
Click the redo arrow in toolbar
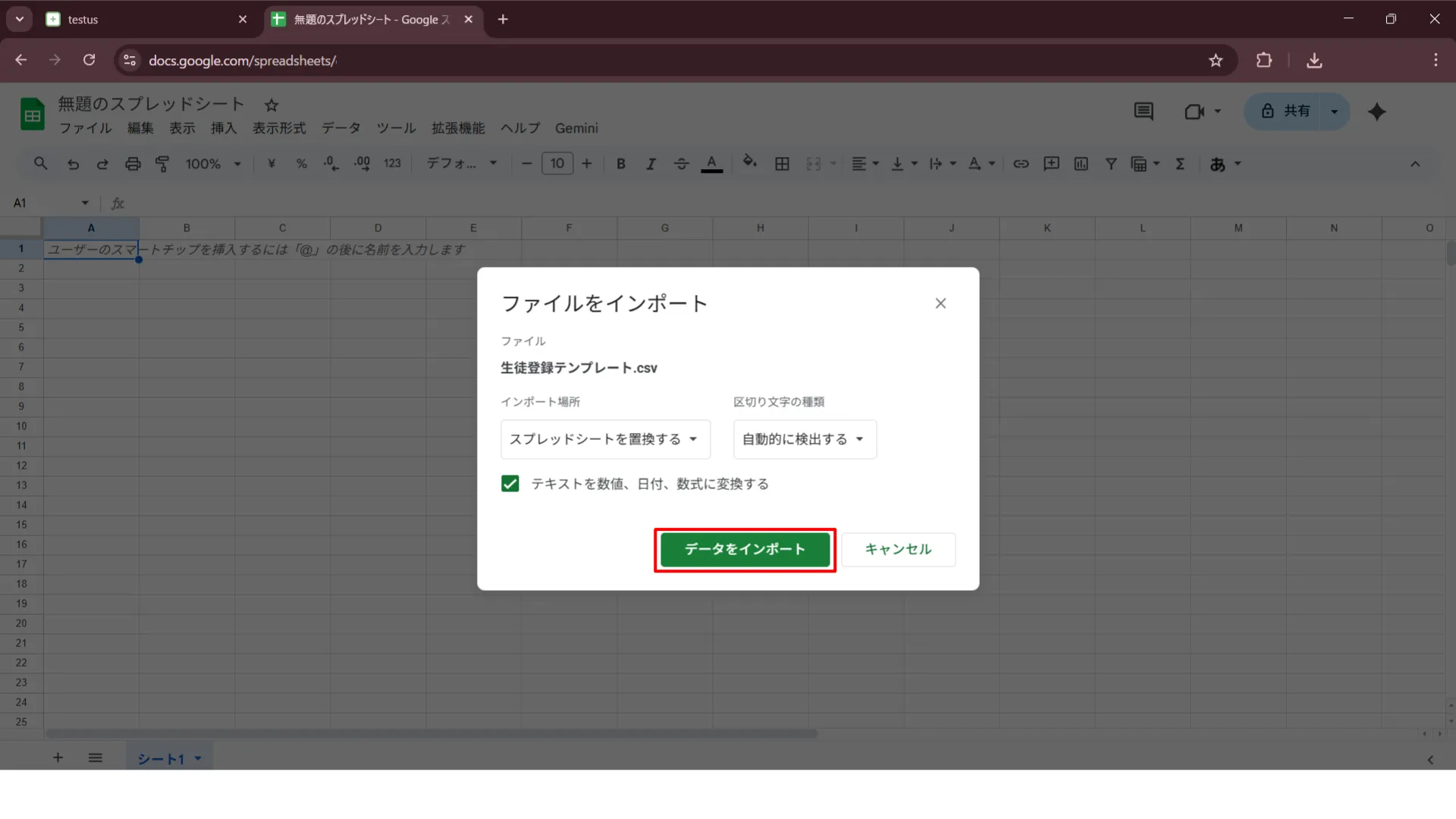tap(102, 164)
